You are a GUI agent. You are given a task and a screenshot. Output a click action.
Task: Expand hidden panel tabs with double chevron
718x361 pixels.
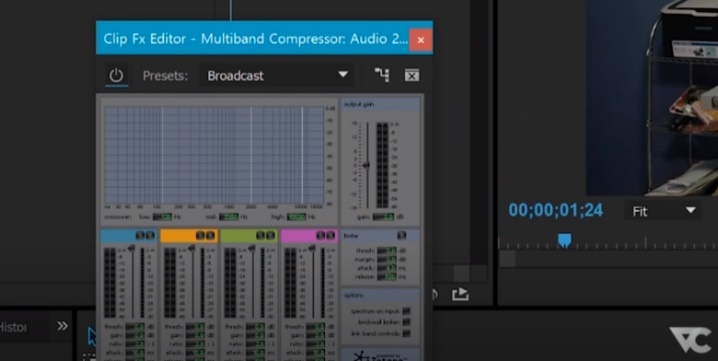click(x=62, y=326)
